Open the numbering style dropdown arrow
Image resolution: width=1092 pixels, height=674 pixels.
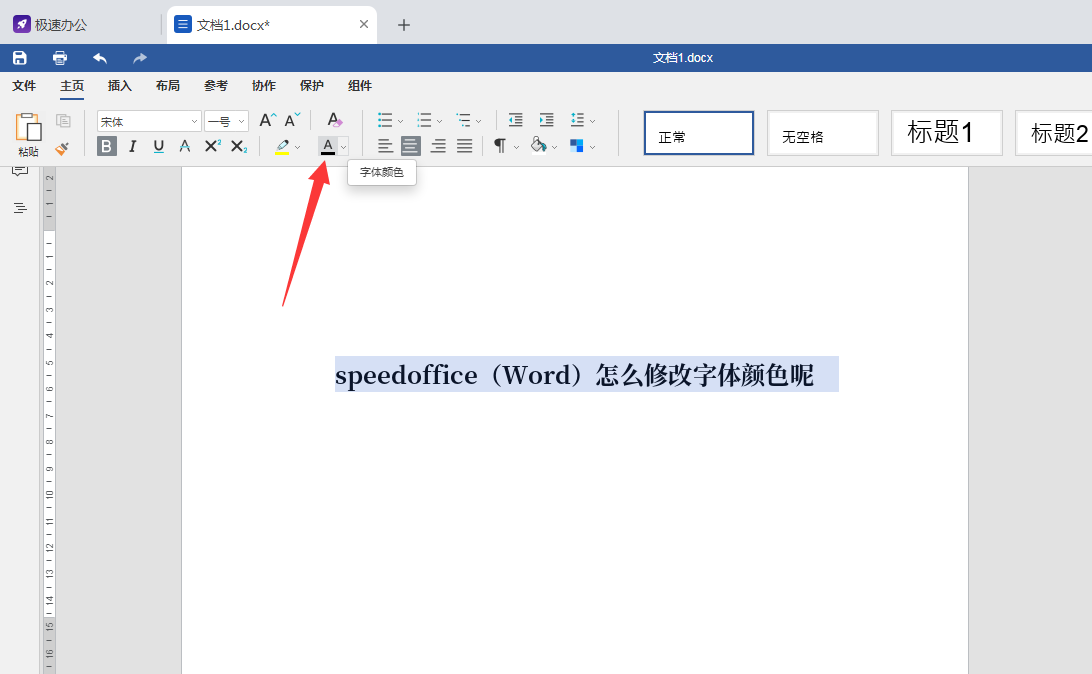(439, 121)
